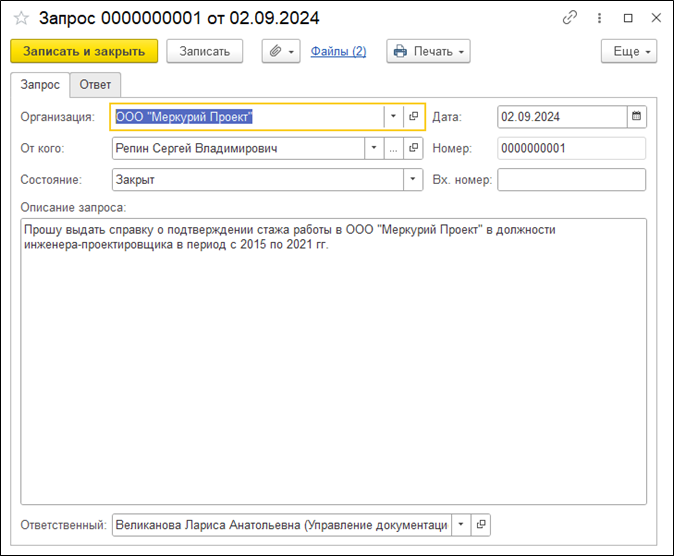Open the kebab menu in title bar
674x556 pixels.
click(600, 18)
